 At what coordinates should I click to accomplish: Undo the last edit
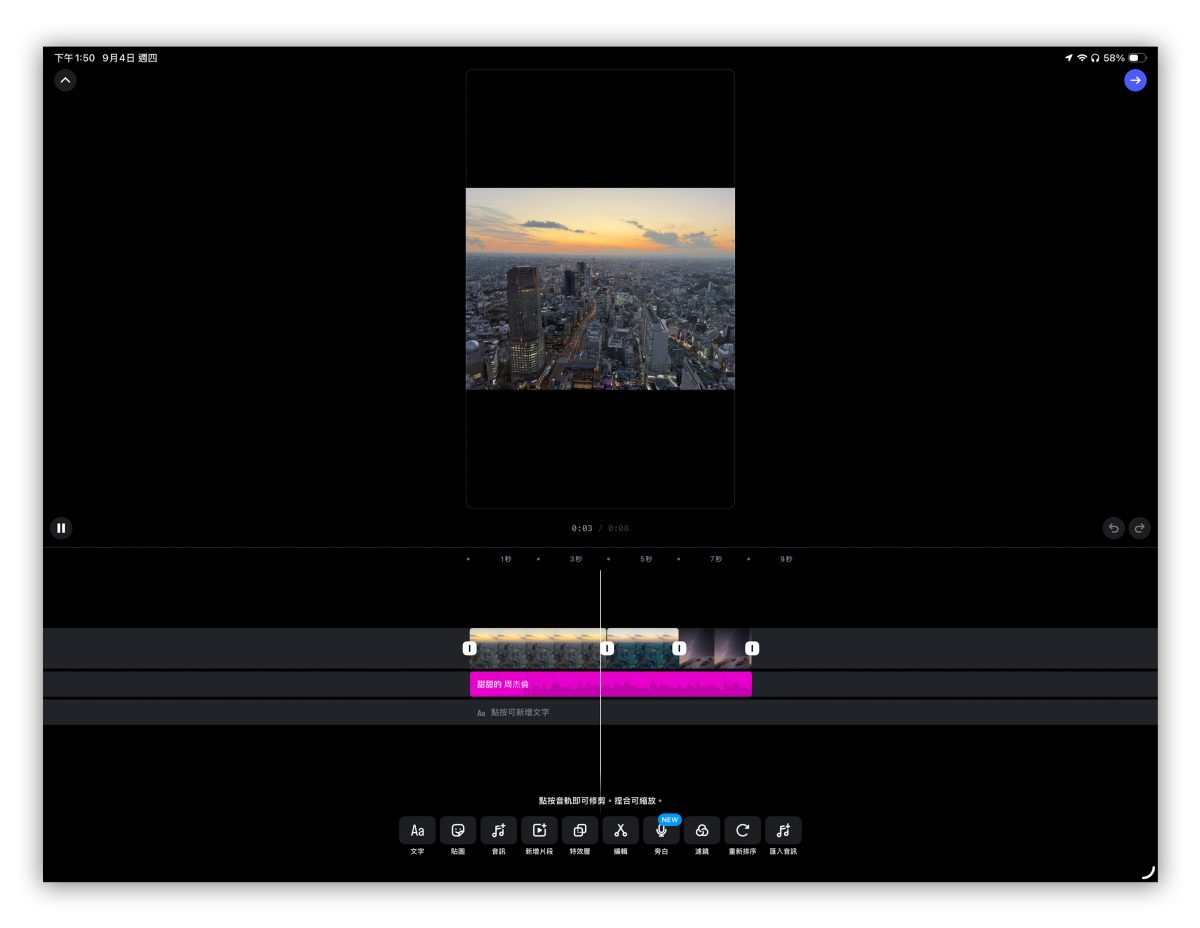[x=1113, y=528]
